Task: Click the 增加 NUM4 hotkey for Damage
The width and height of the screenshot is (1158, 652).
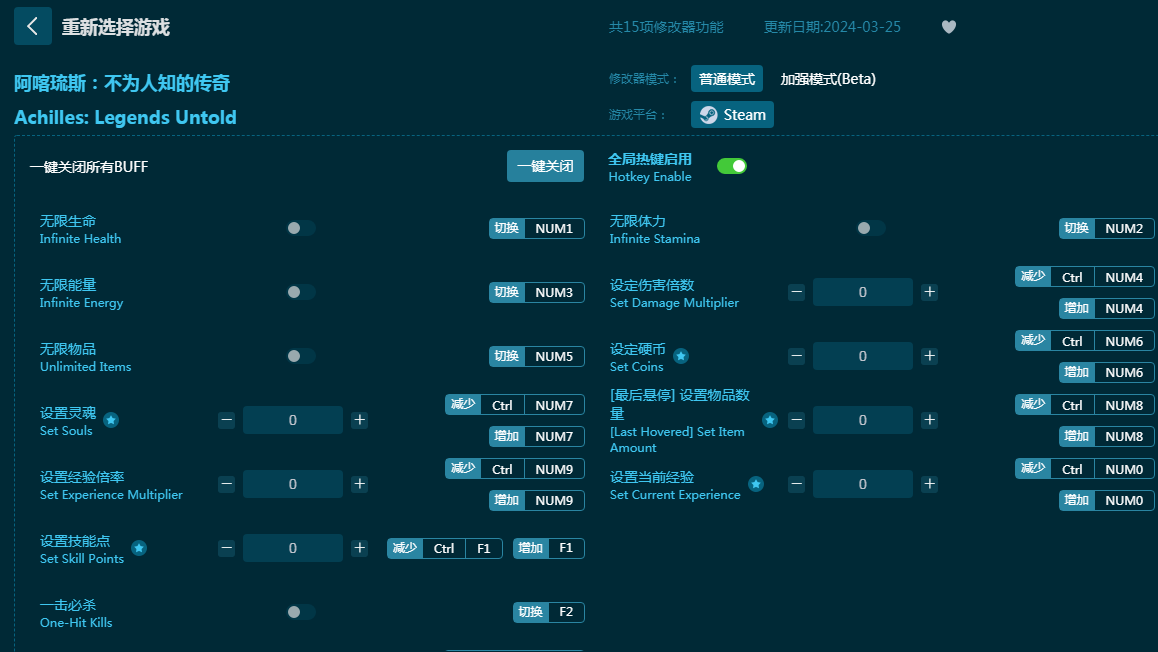Action: click(1106, 309)
